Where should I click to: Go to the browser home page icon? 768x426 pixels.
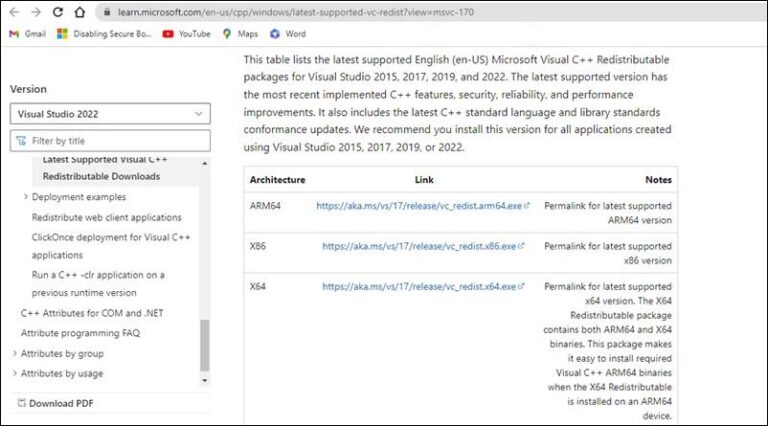[80, 12]
